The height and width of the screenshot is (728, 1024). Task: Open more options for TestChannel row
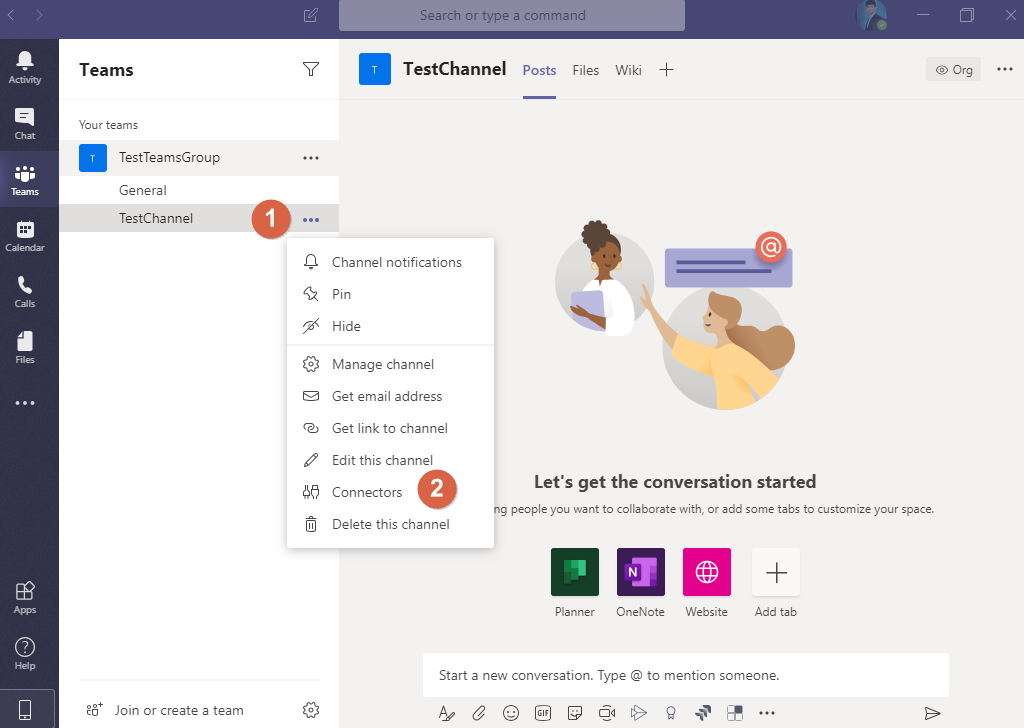[x=311, y=219]
